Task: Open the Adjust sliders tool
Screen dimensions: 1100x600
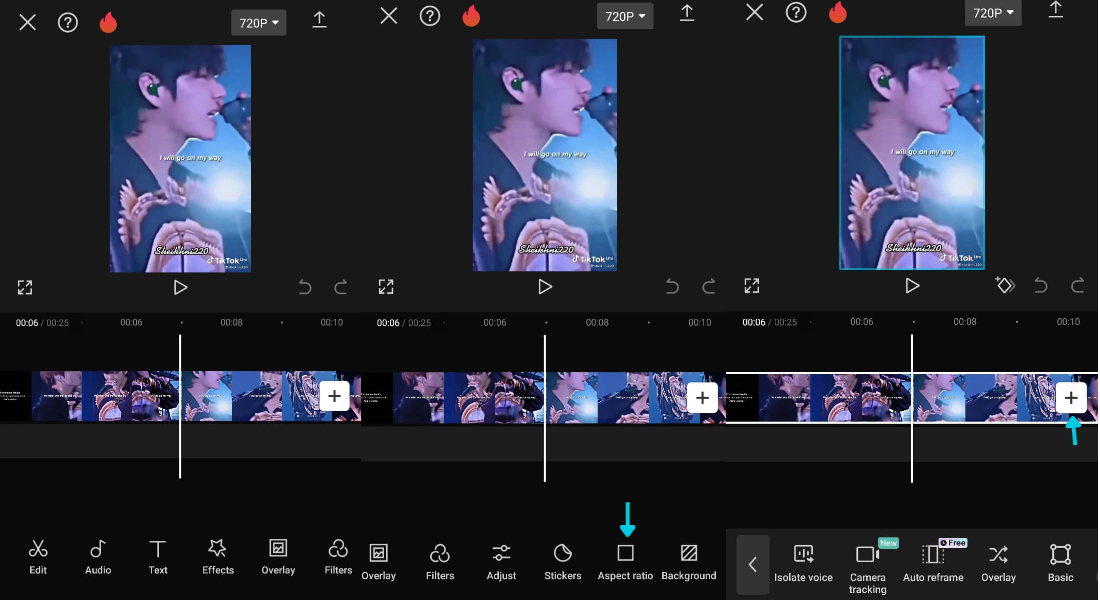Action: click(x=501, y=562)
